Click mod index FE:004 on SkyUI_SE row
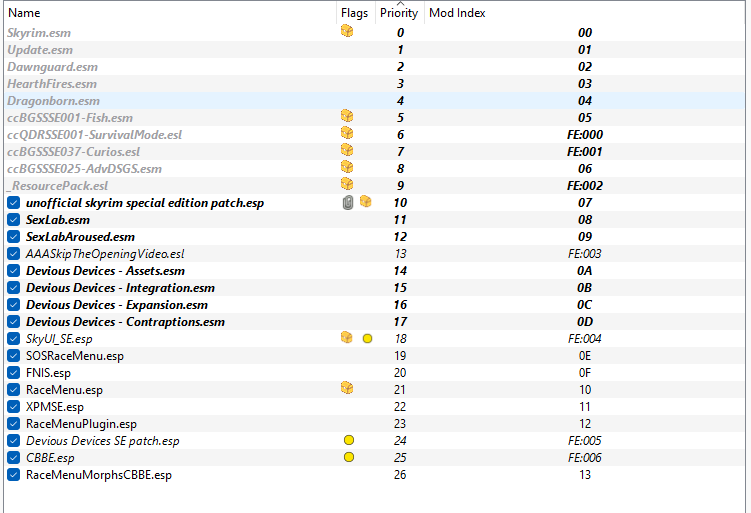 point(585,339)
